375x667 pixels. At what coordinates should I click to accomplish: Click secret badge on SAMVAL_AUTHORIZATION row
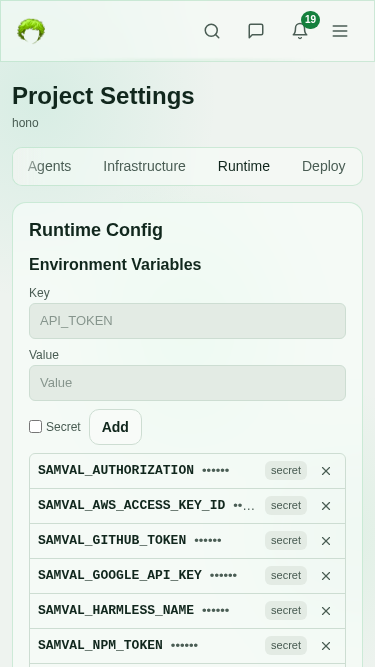286,470
